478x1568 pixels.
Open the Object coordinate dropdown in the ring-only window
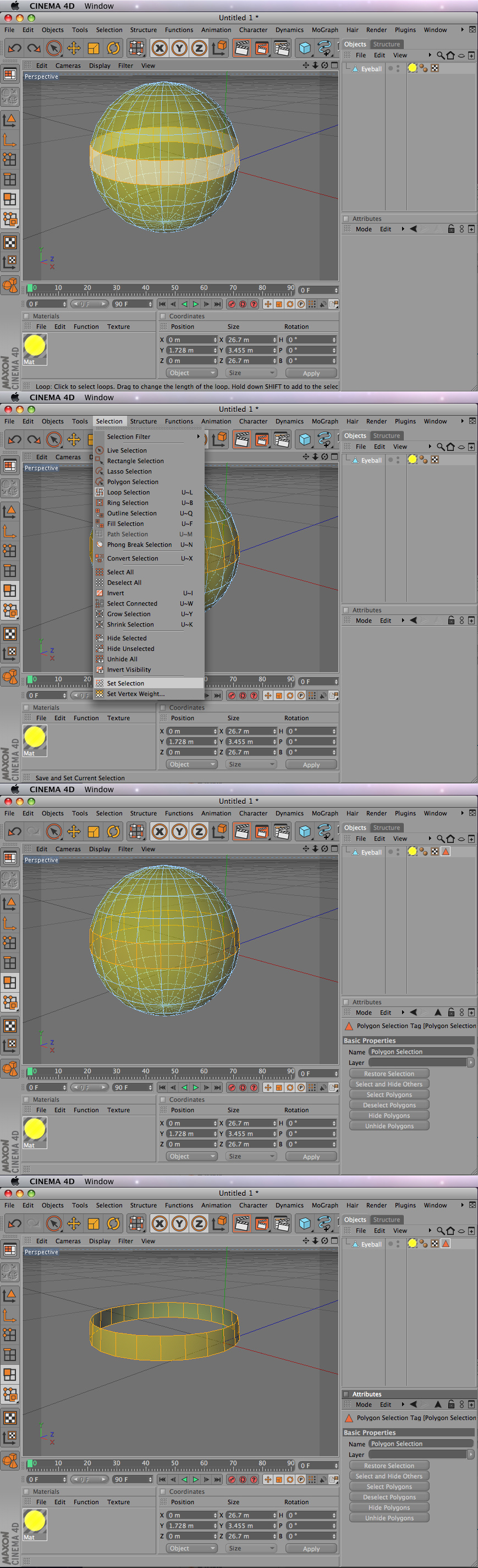191,1549
